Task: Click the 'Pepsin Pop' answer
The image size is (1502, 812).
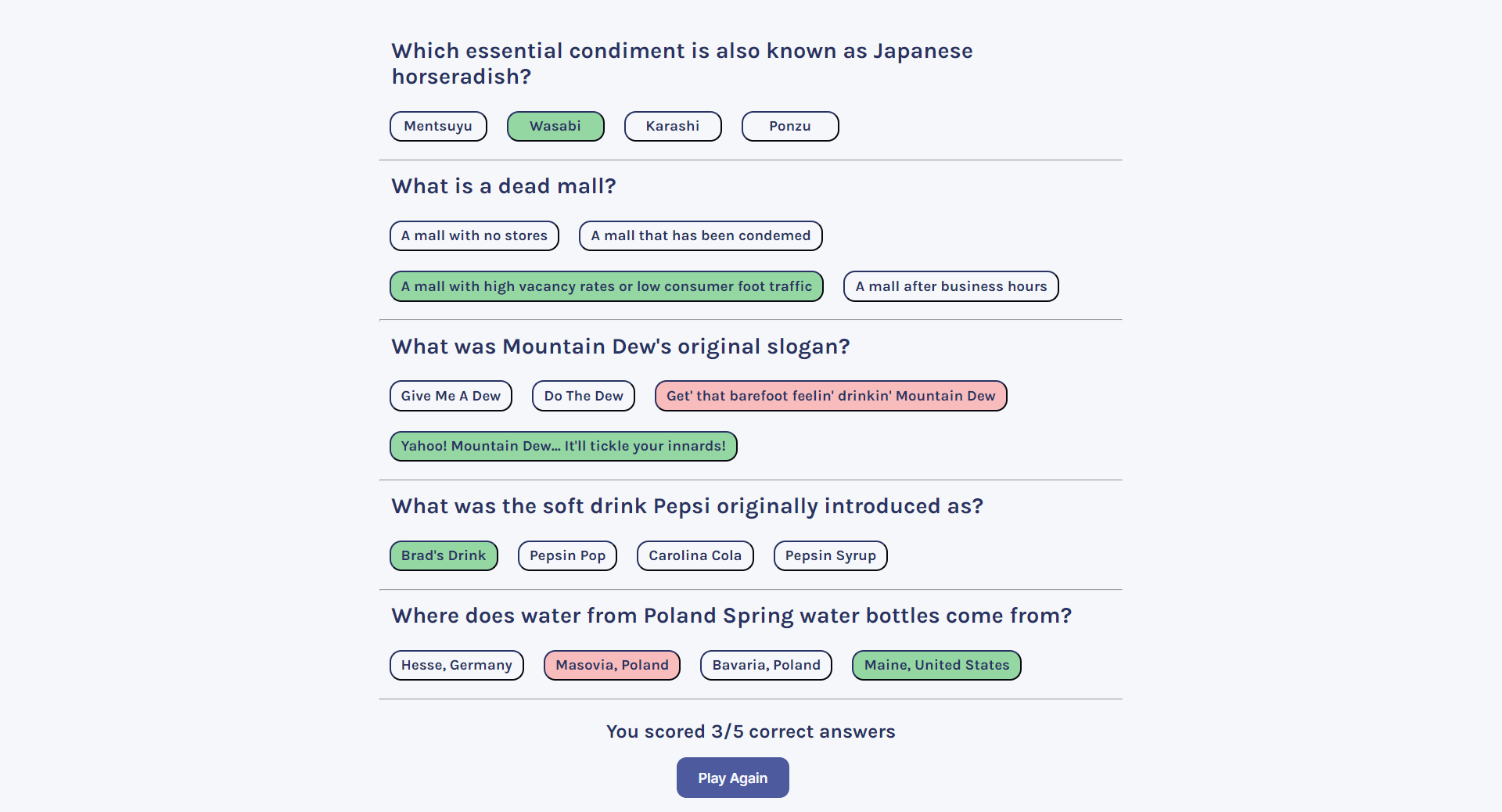Action: [x=567, y=555]
